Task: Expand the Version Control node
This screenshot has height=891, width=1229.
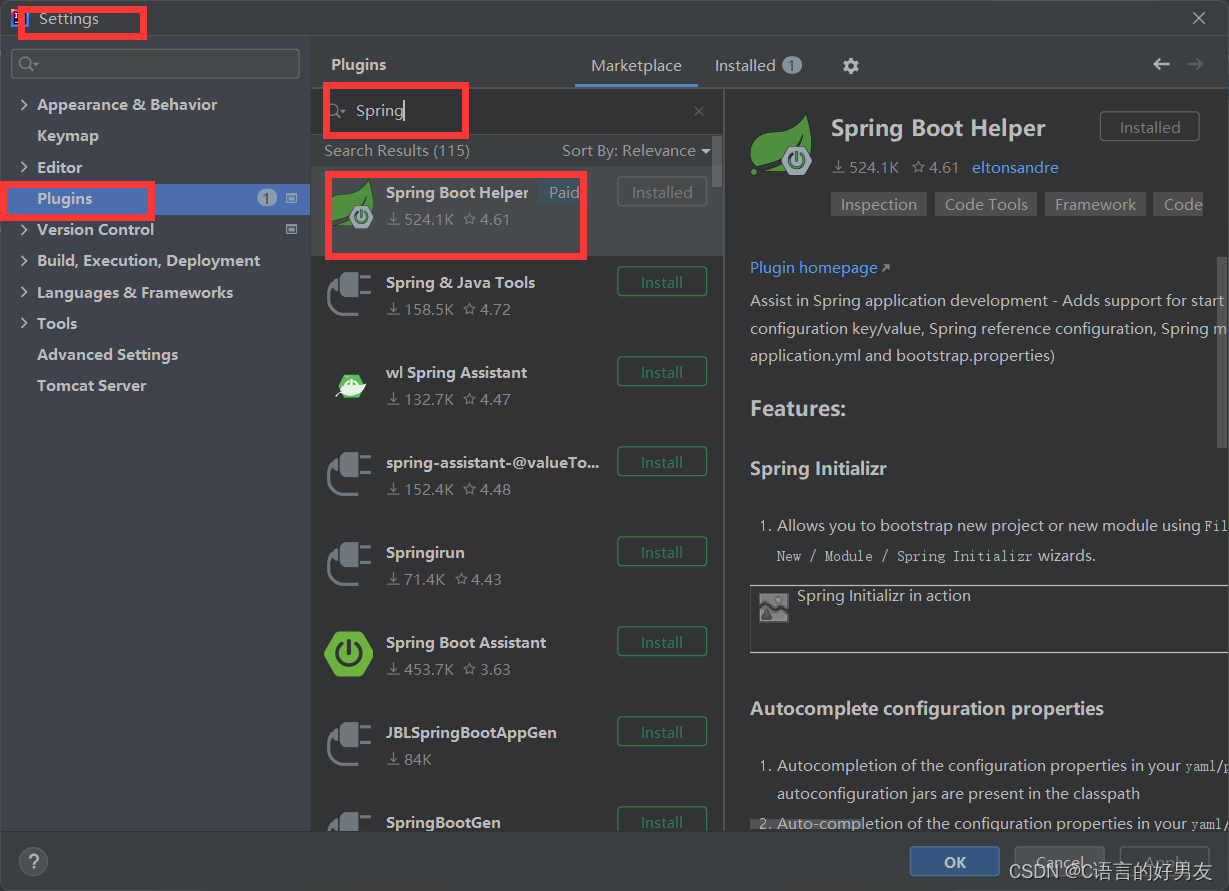Action: pyautogui.click(x=25, y=230)
